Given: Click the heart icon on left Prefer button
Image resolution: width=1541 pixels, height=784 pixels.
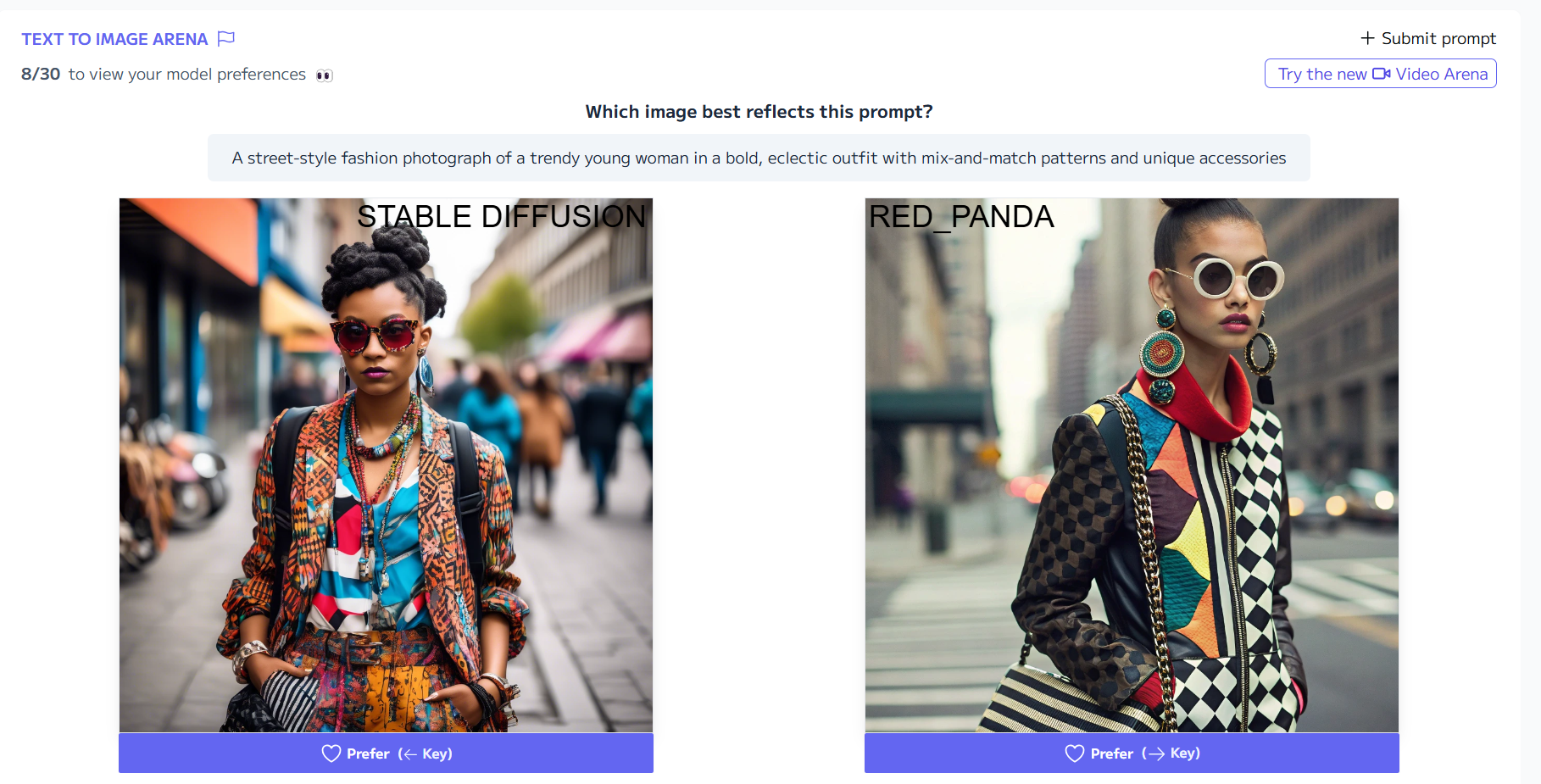Looking at the screenshot, I should (x=331, y=753).
